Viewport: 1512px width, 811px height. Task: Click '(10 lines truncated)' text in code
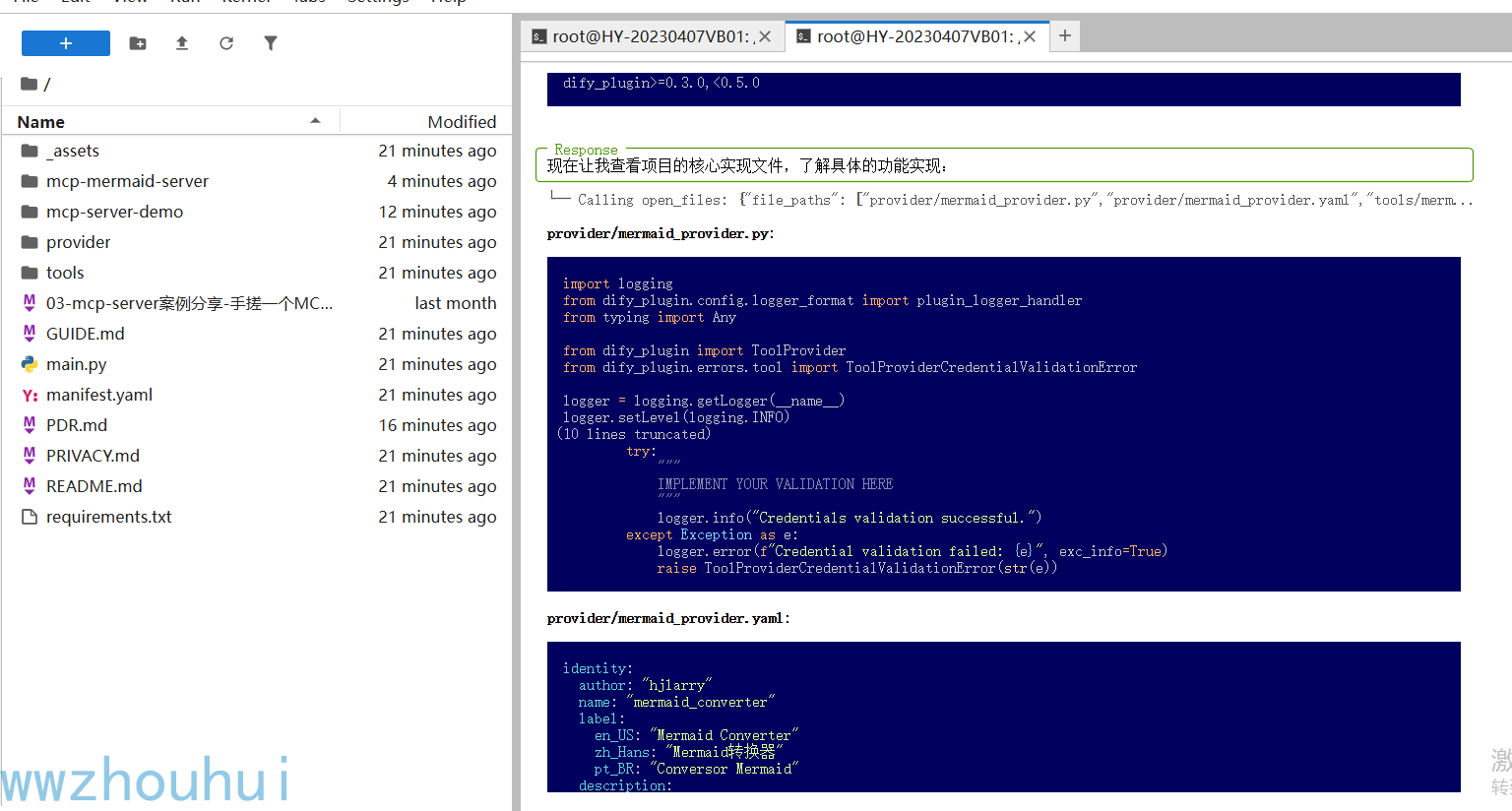click(635, 434)
